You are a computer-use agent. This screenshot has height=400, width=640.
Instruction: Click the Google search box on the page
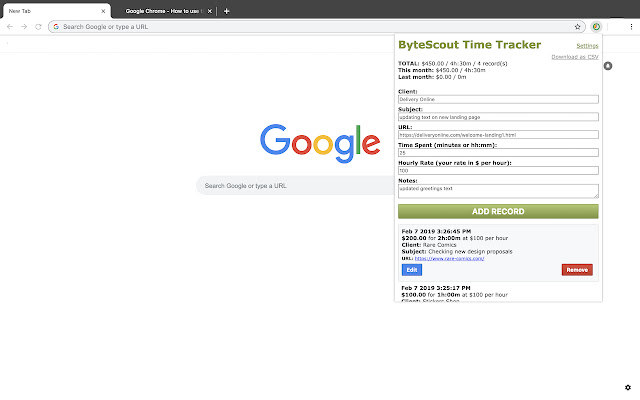click(296, 186)
